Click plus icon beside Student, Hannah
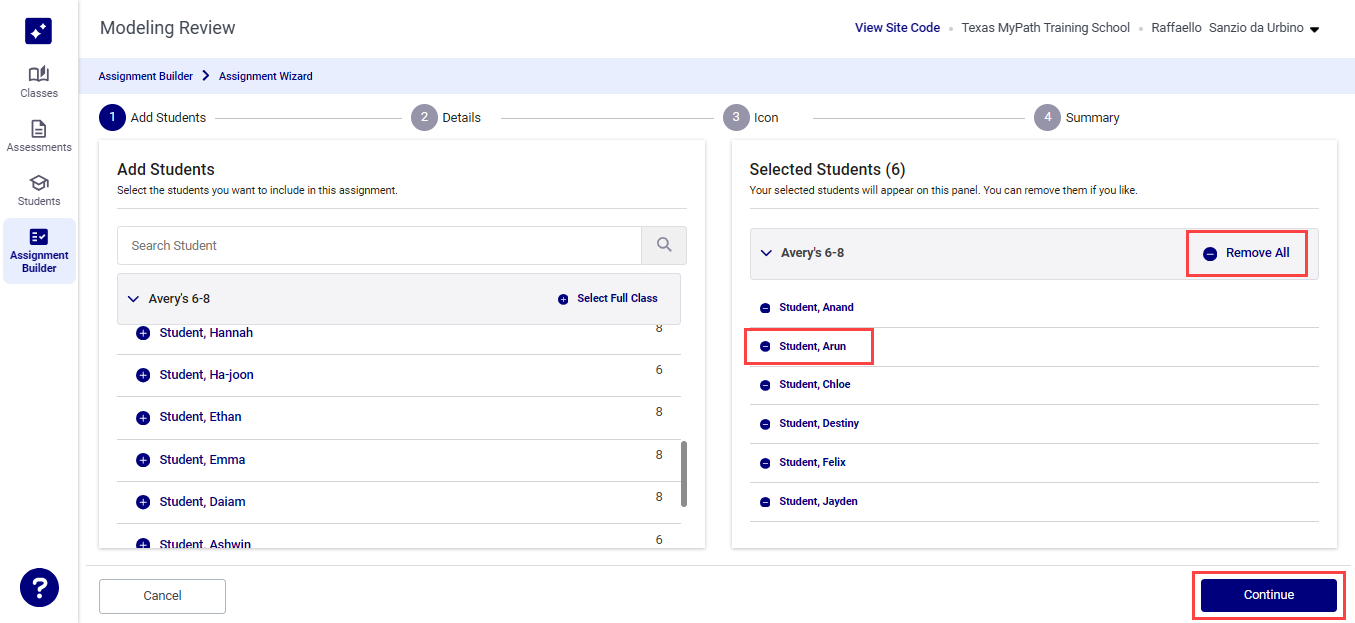Image resolution: width=1355 pixels, height=623 pixels. tap(143, 333)
